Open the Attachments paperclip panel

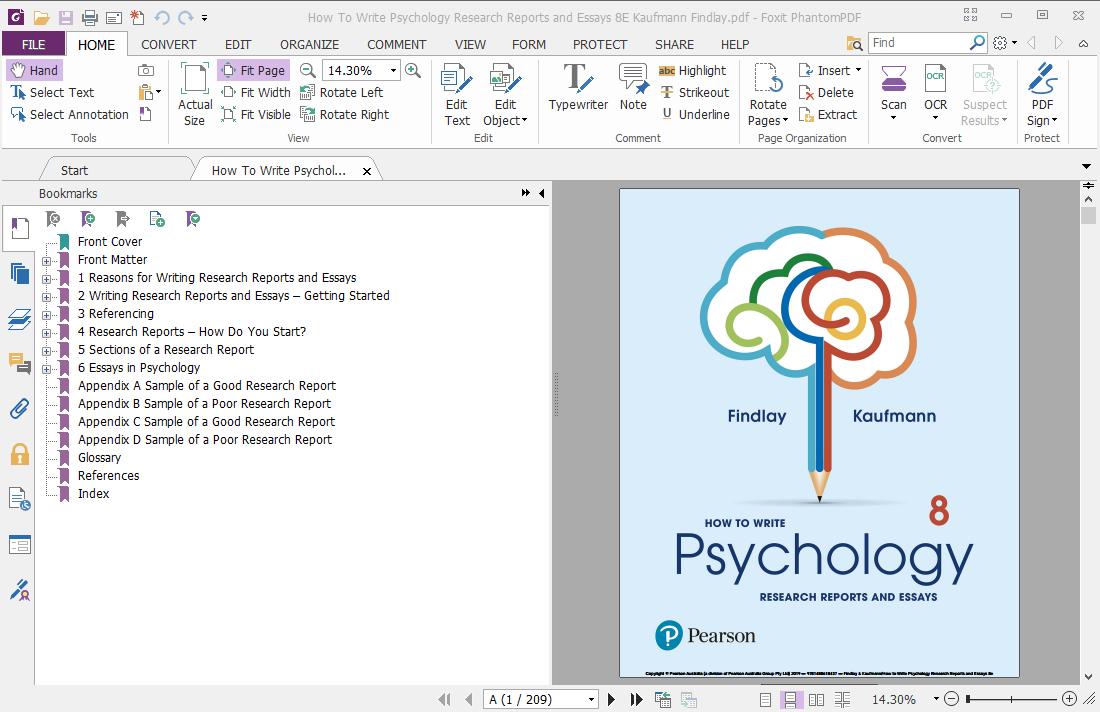point(20,408)
